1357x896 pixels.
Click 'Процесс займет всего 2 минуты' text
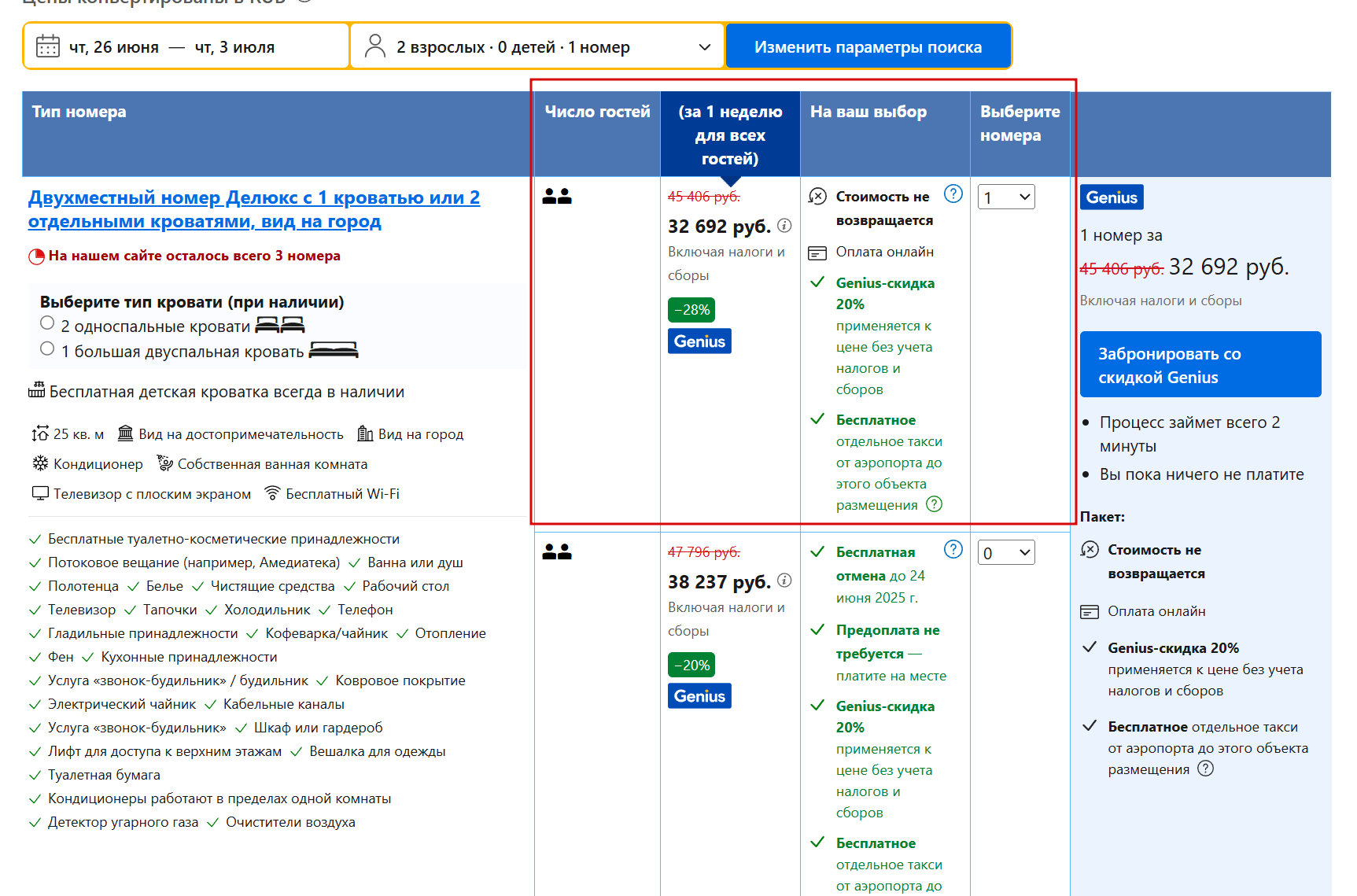point(1189,434)
